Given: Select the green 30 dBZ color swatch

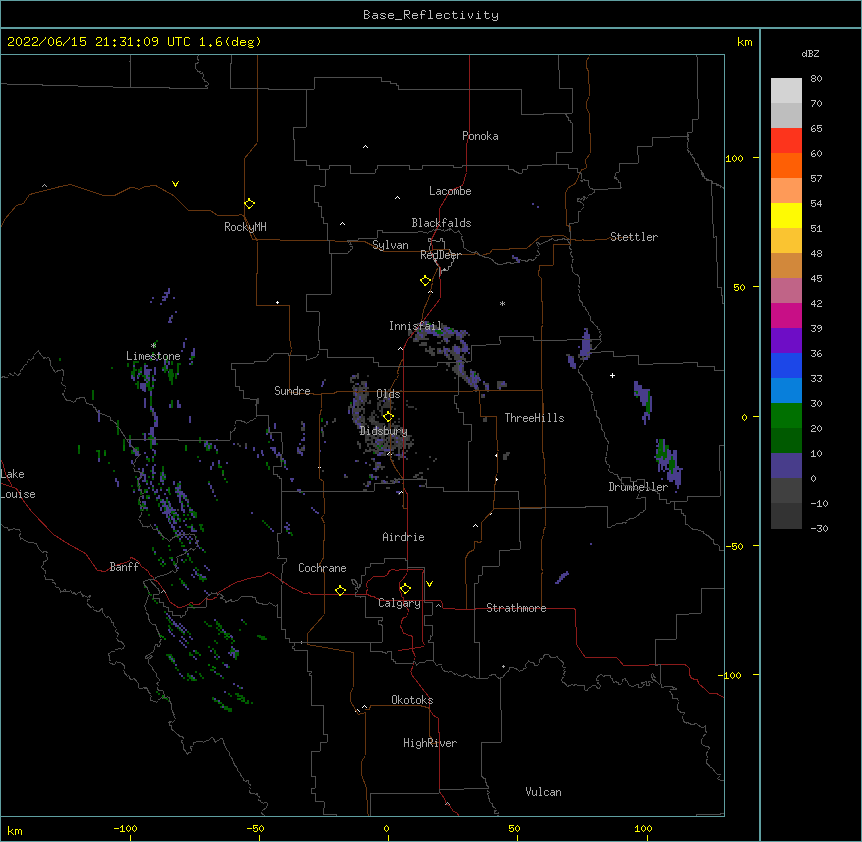Looking at the screenshot, I should coord(786,416).
